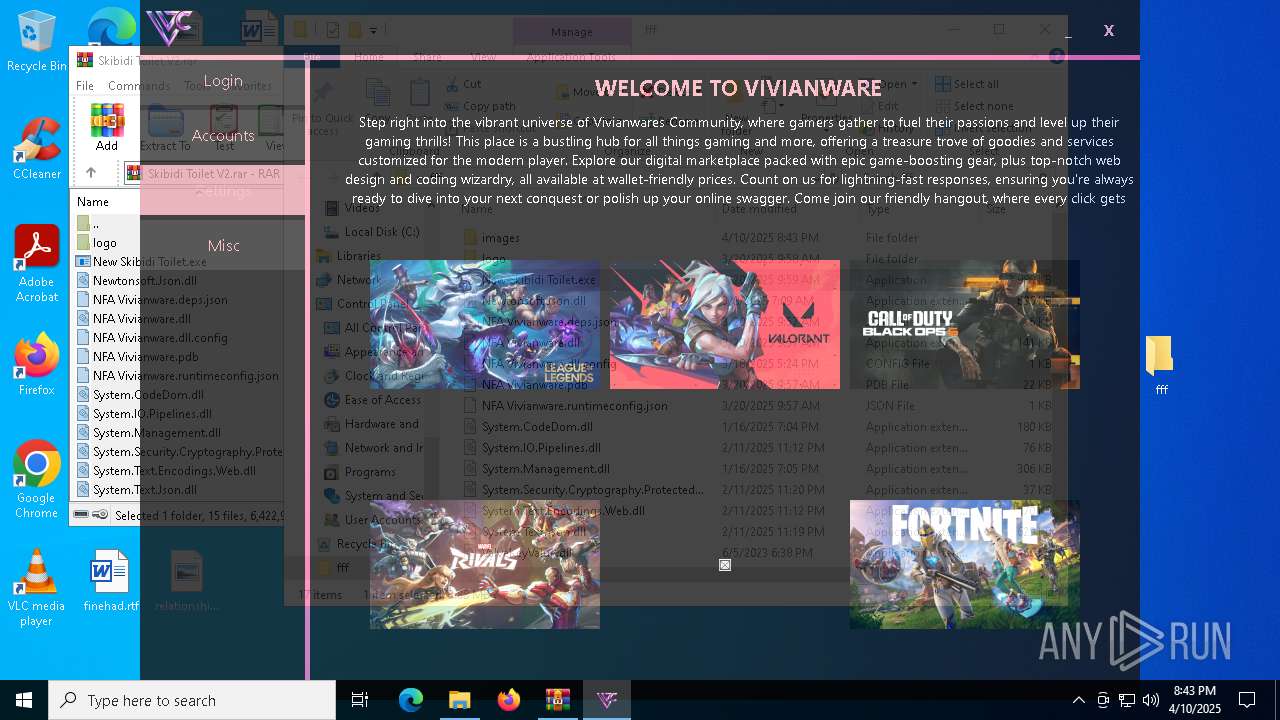Open Adobe Acrobat desktop shortcut
1280x720 pixels.
[37, 264]
